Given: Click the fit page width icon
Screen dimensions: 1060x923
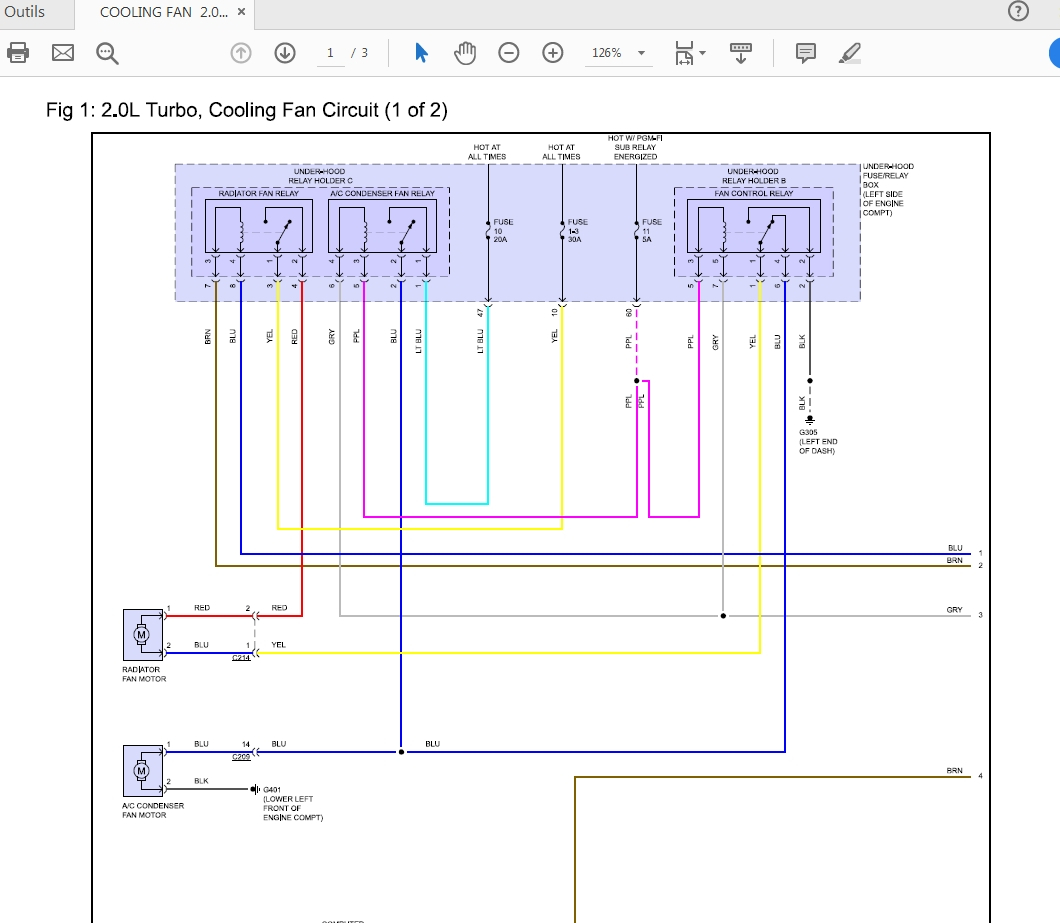Looking at the screenshot, I should [683, 53].
